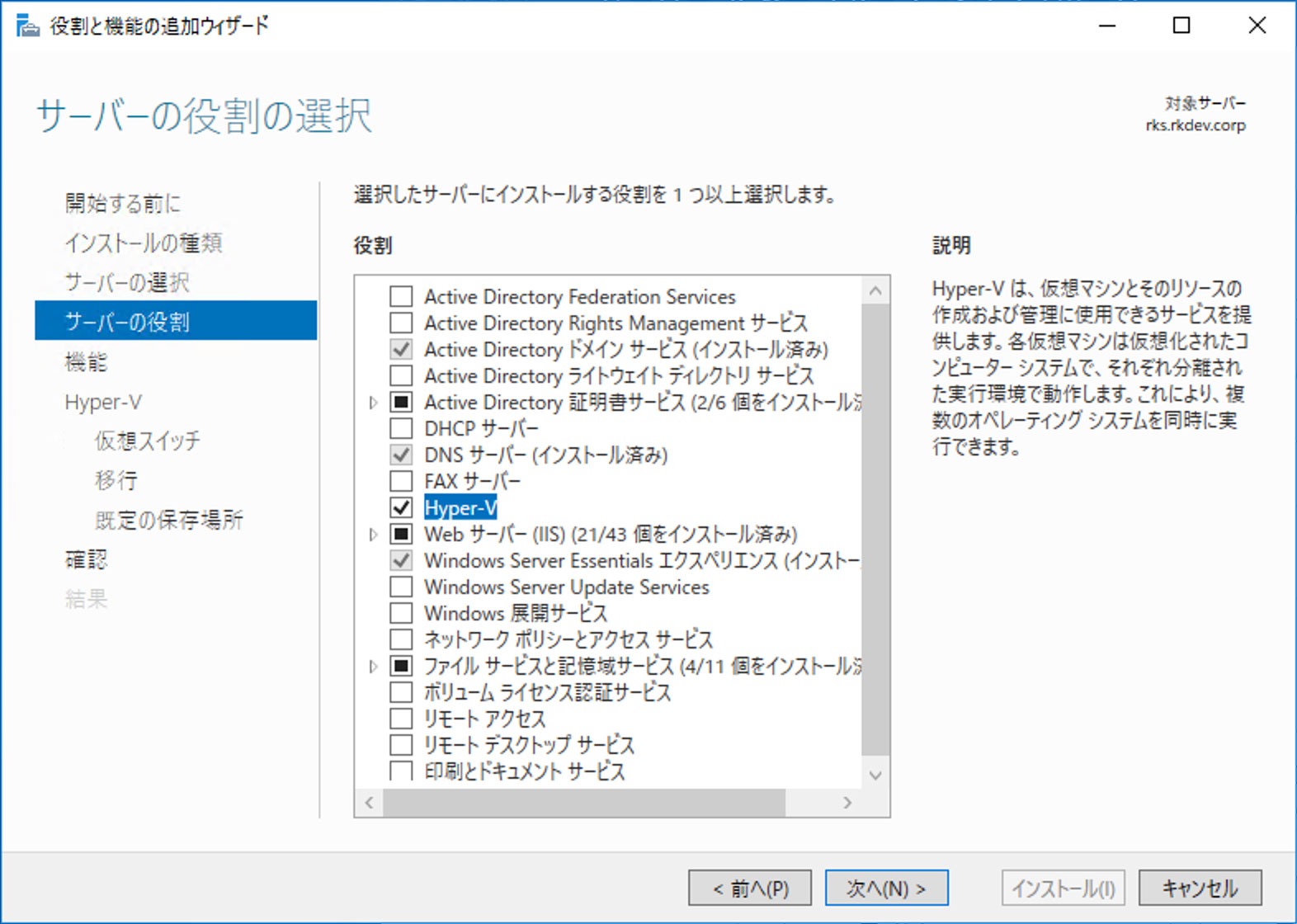The image size is (1297, 924).
Task: Minimize the wizard window
Action: (x=1107, y=26)
